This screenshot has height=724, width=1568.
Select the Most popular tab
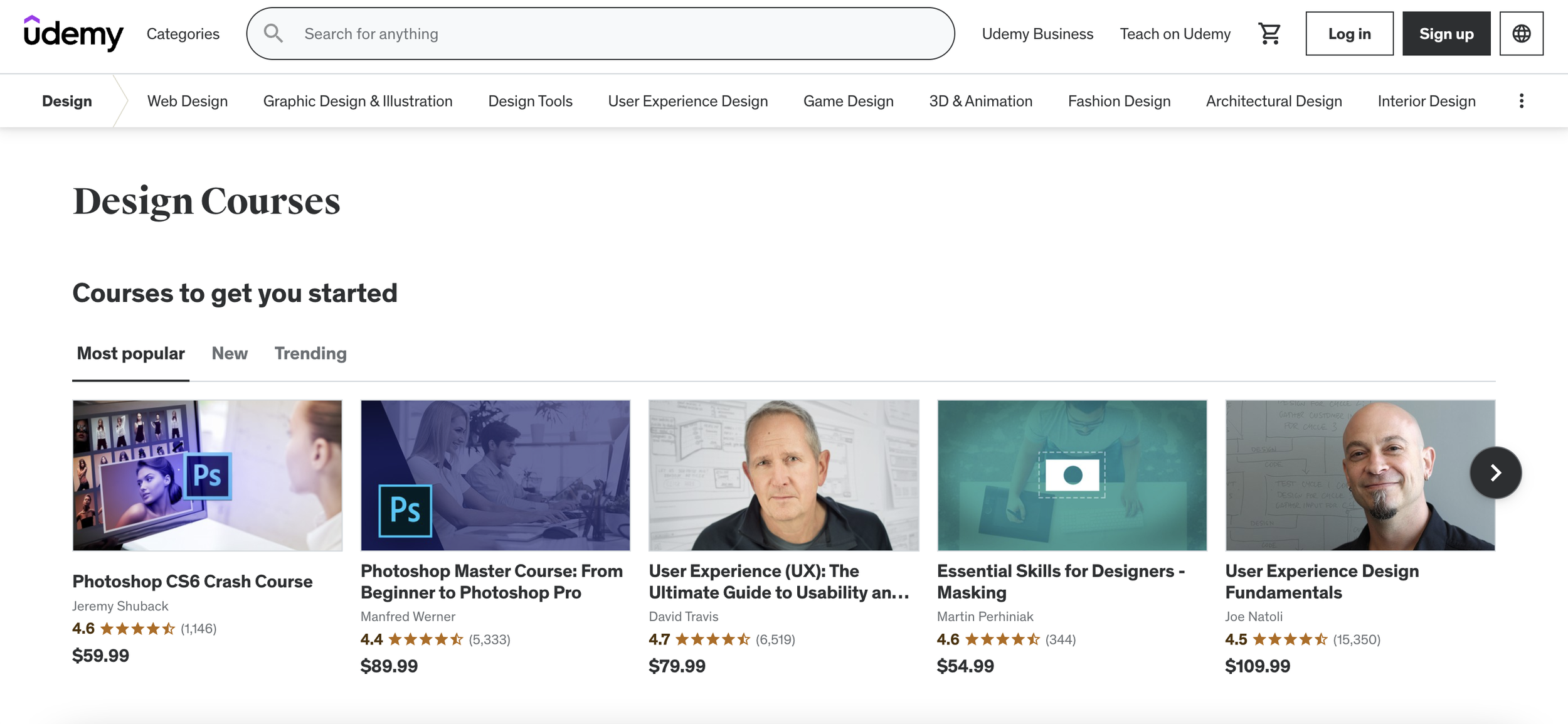130,353
